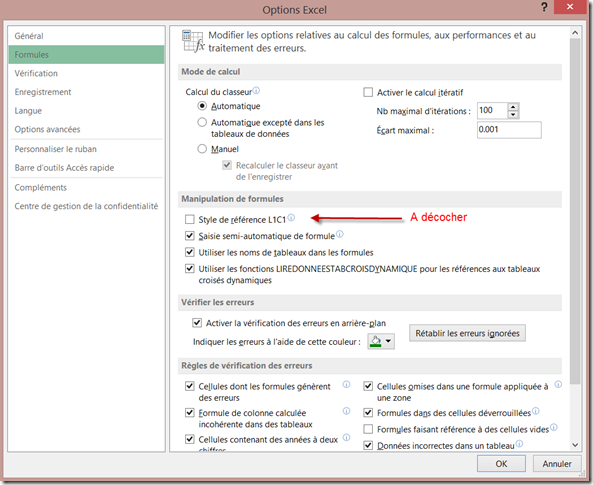Close the Options Excel dialog
593x485 pixels.
(570, 7)
